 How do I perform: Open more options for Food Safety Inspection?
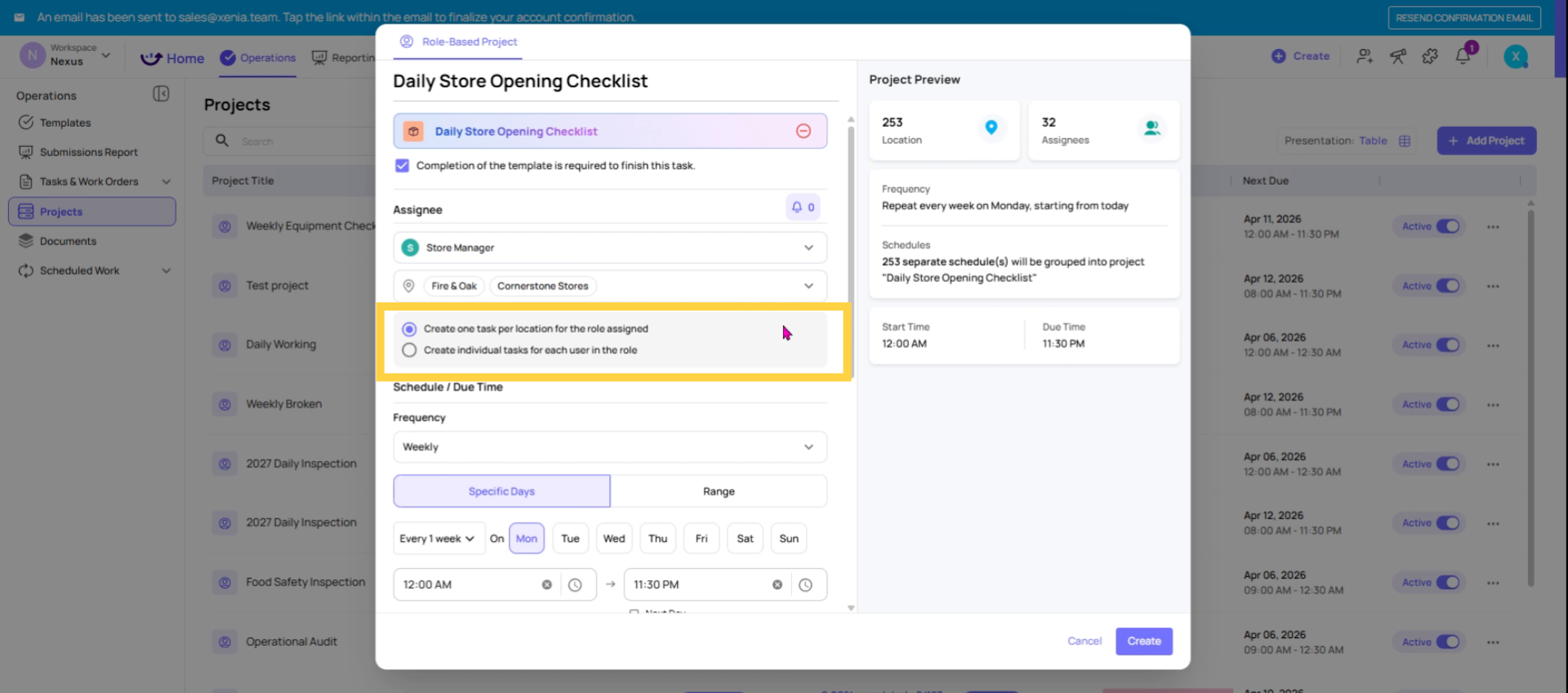coord(1493,583)
